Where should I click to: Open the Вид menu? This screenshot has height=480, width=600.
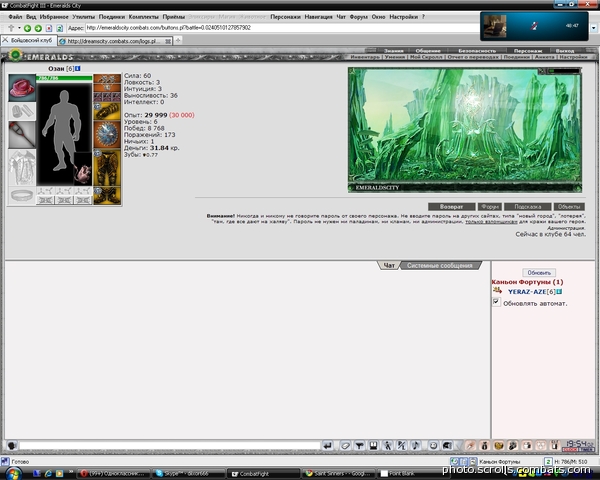31,17
